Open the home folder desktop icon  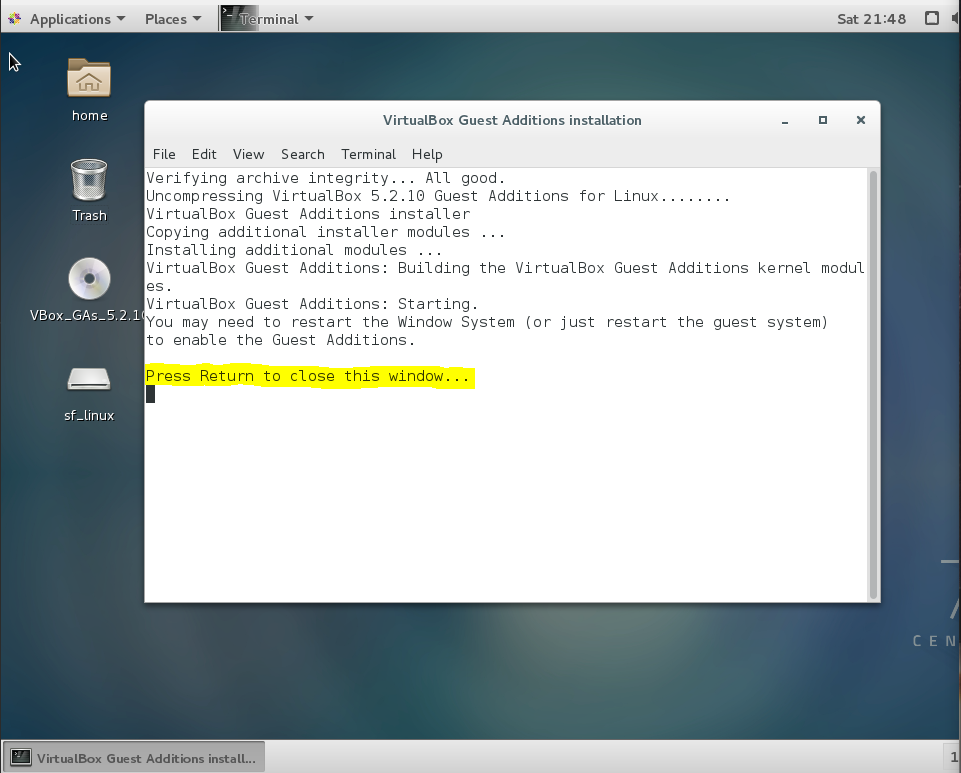pyautogui.click(x=89, y=78)
